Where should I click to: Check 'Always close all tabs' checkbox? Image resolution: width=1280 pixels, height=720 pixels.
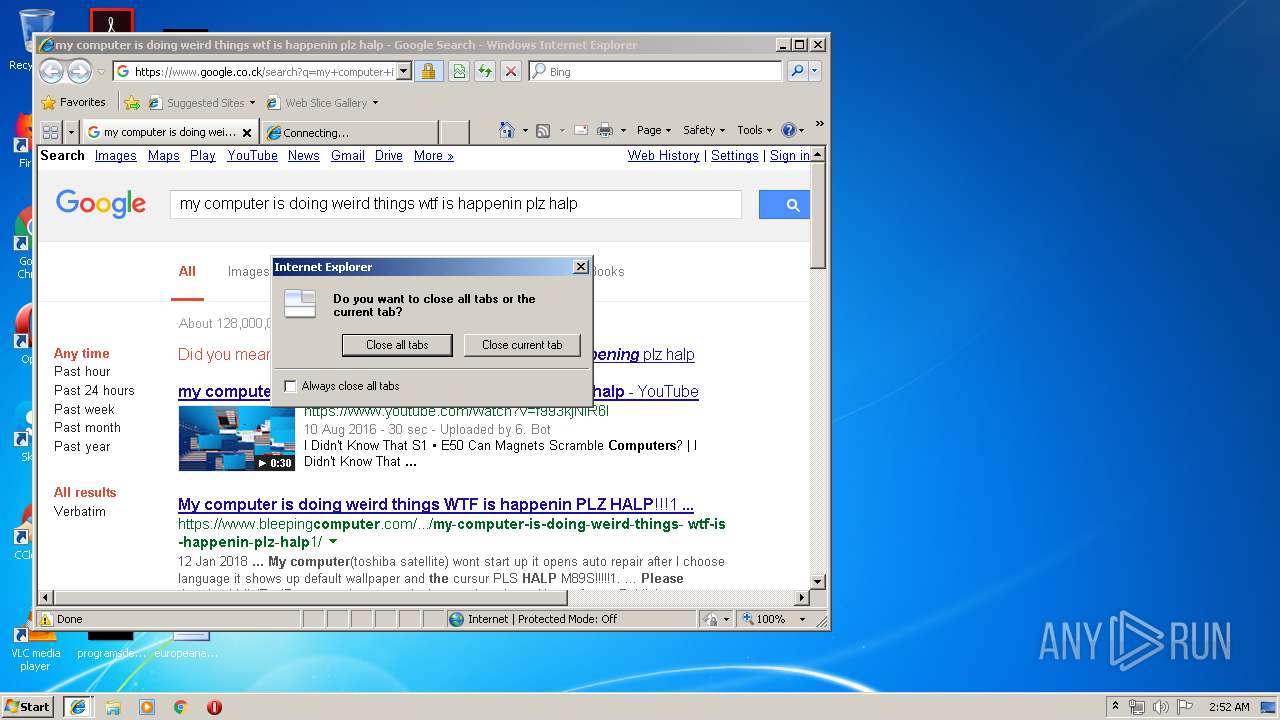coord(291,386)
